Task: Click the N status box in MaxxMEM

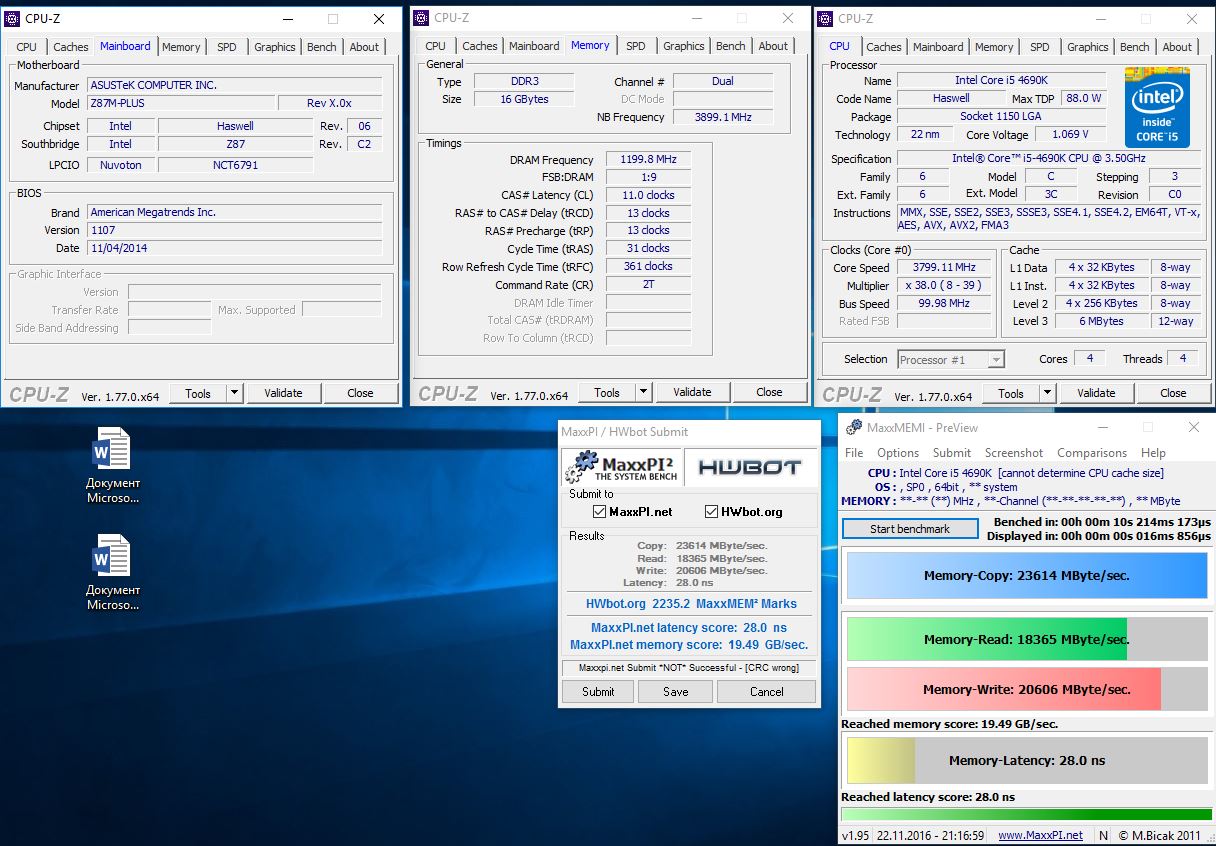Action: click(x=1103, y=835)
